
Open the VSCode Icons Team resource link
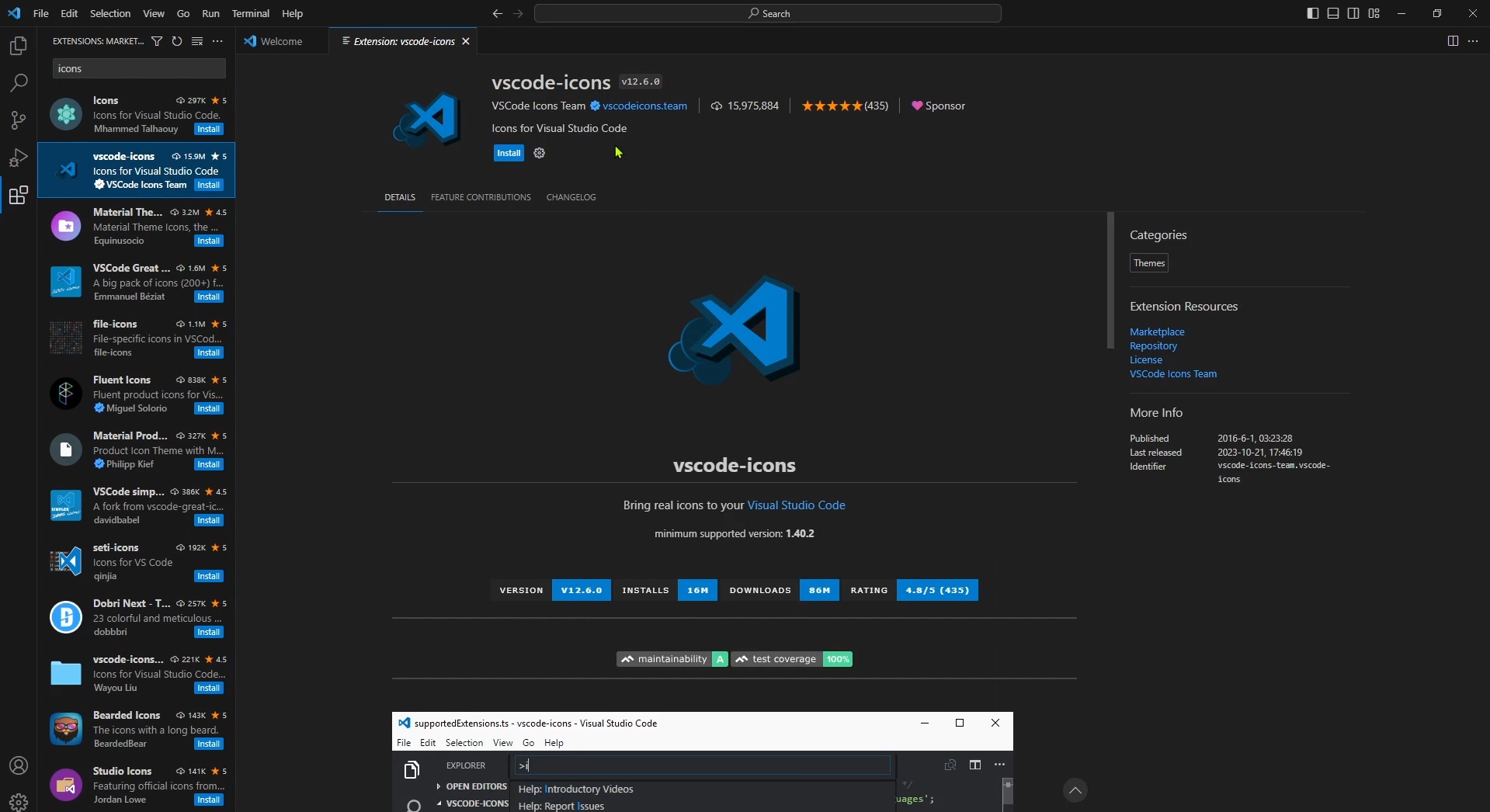1173,373
